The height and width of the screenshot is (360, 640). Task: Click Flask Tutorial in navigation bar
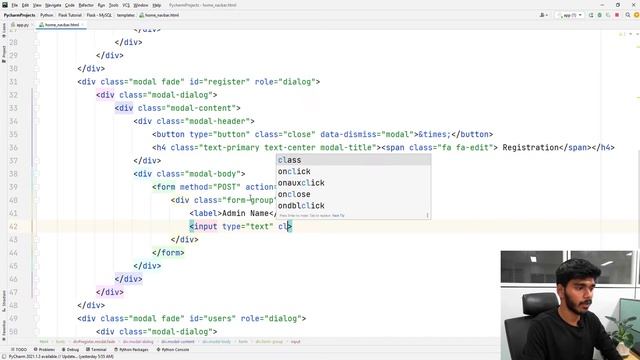(70, 15)
